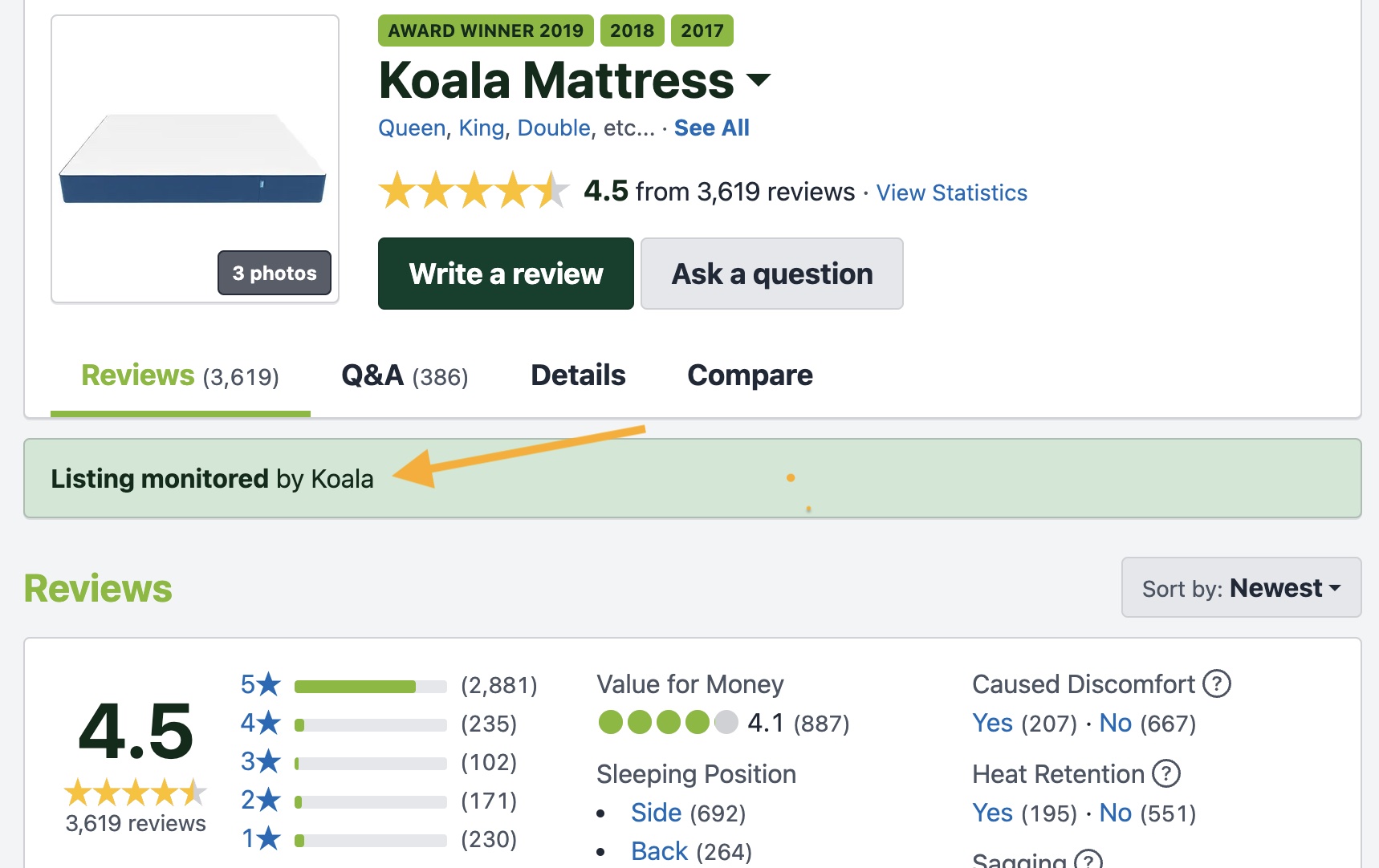Expand the Koala Mattress title dropdown arrow
The image size is (1379, 868).
[x=759, y=80]
